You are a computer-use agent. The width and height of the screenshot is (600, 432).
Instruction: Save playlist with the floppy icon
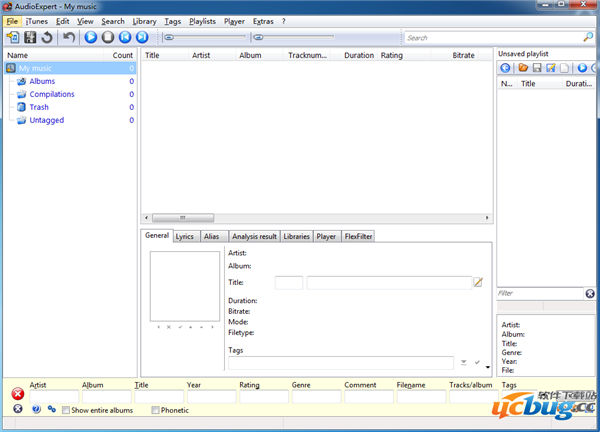click(537, 68)
